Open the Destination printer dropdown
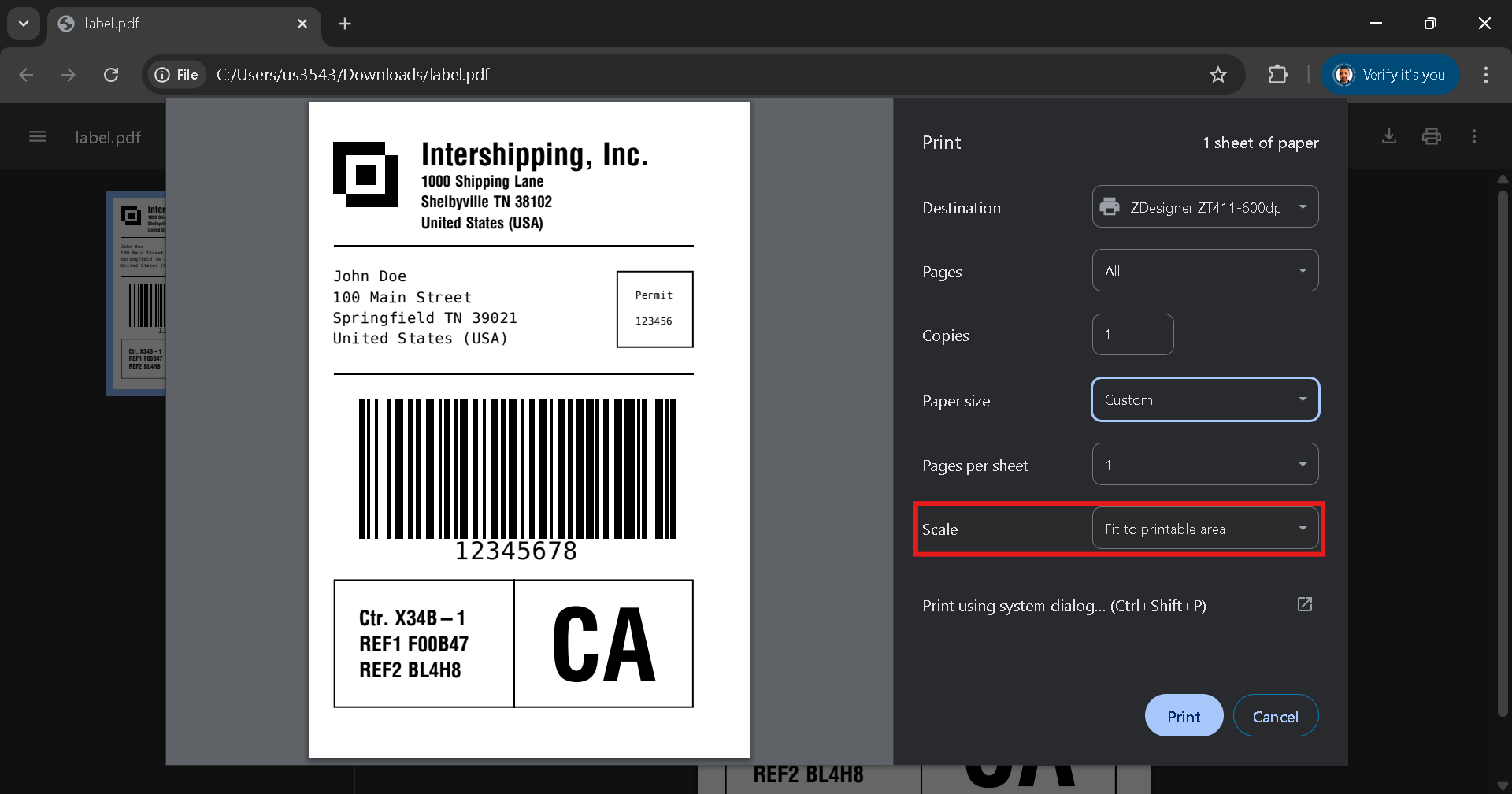The image size is (1512, 794). tap(1205, 207)
